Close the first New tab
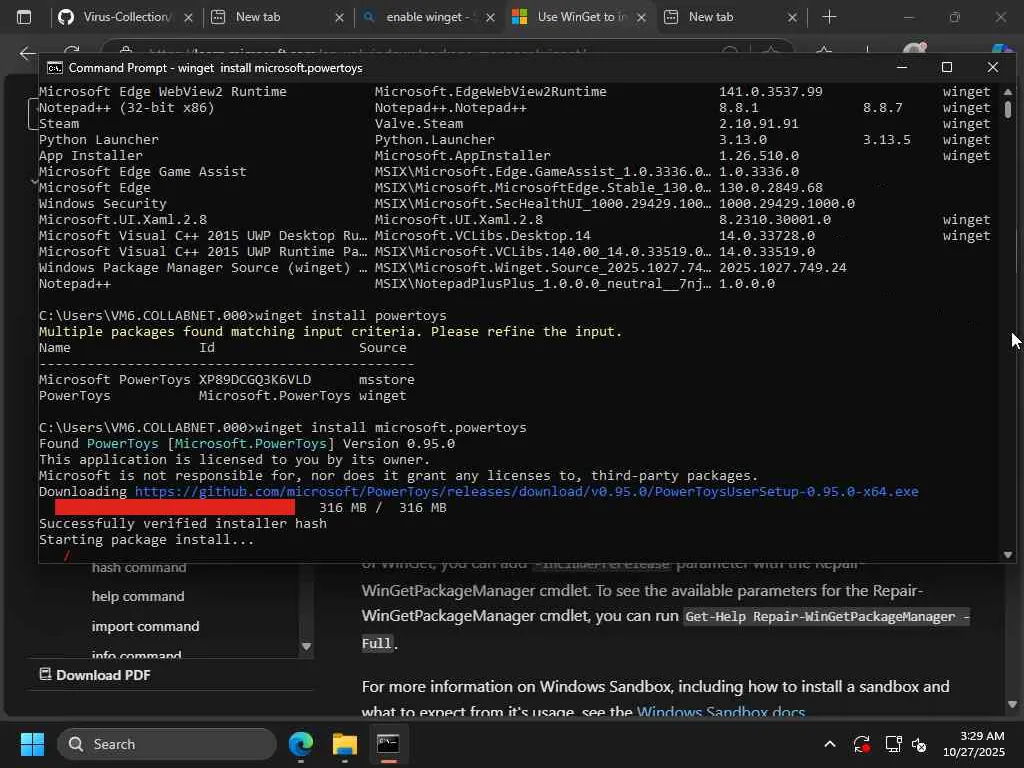The width and height of the screenshot is (1024, 768). (339, 18)
